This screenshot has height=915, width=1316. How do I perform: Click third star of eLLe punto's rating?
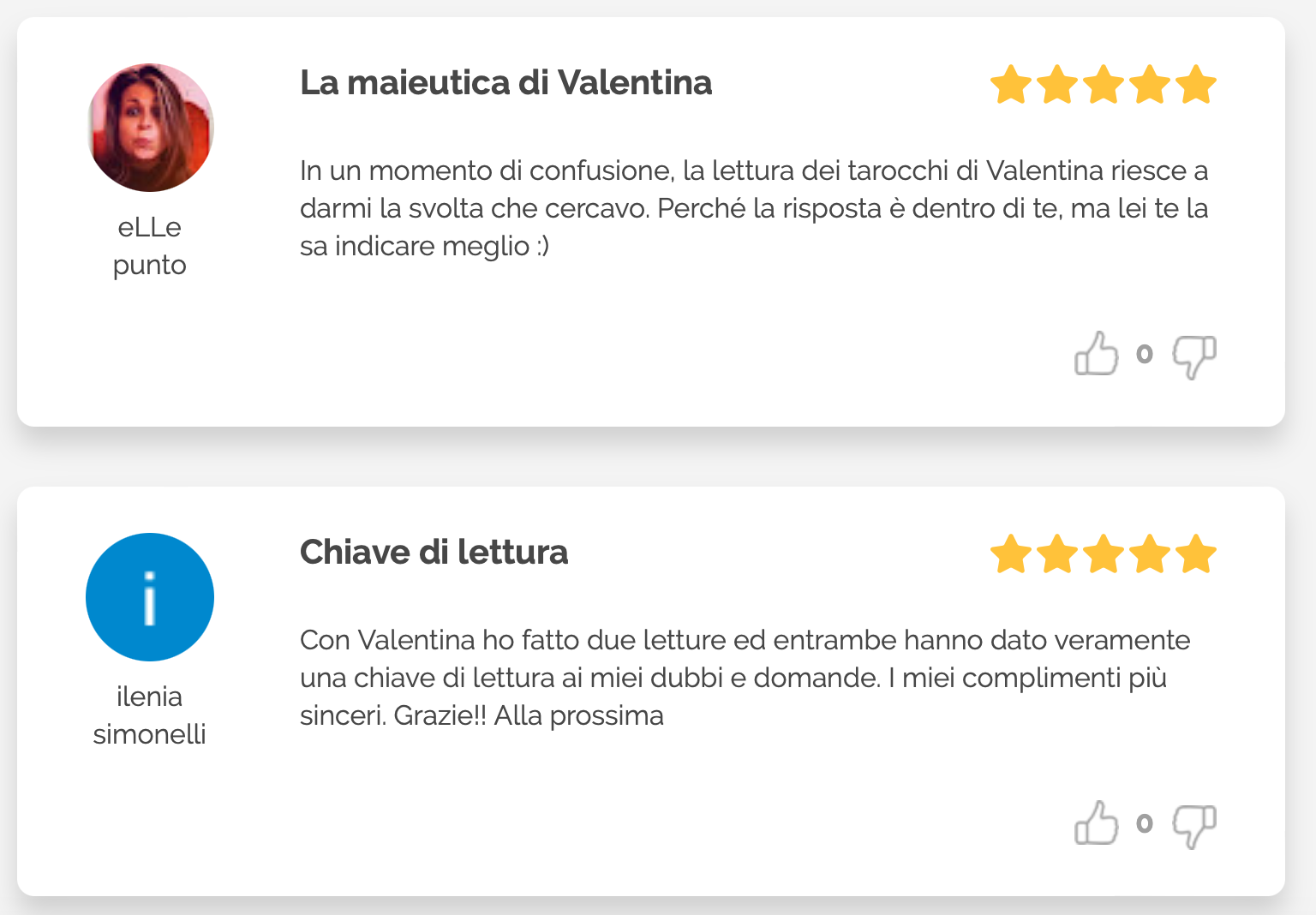point(1104,85)
